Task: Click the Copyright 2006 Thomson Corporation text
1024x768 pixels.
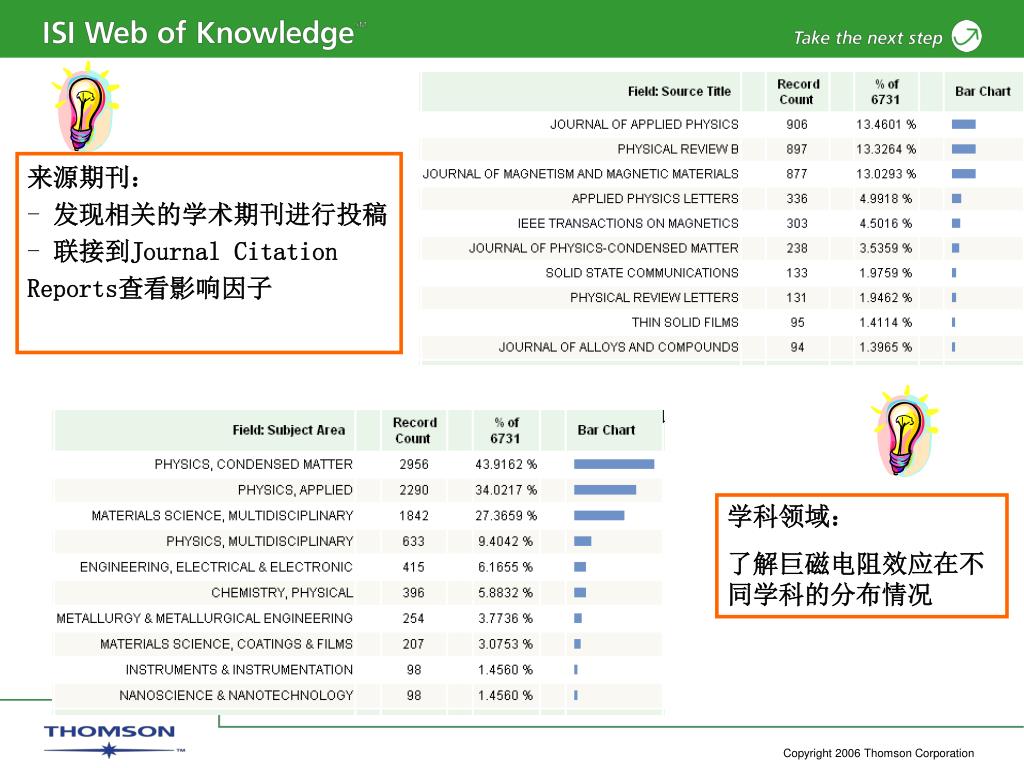Action: click(878, 753)
